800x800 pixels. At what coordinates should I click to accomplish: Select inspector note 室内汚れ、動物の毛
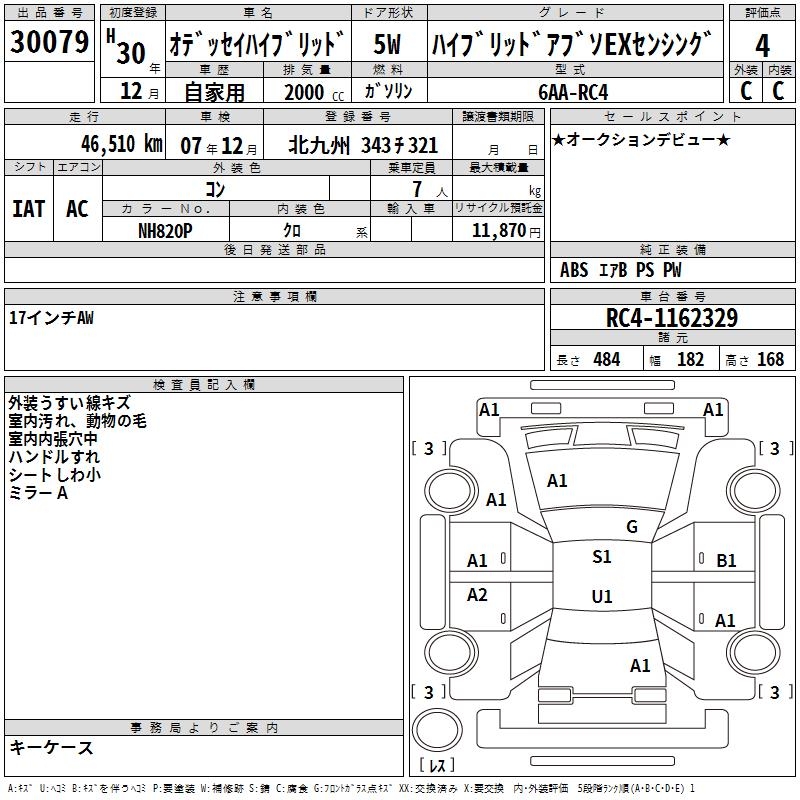(x=78, y=421)
